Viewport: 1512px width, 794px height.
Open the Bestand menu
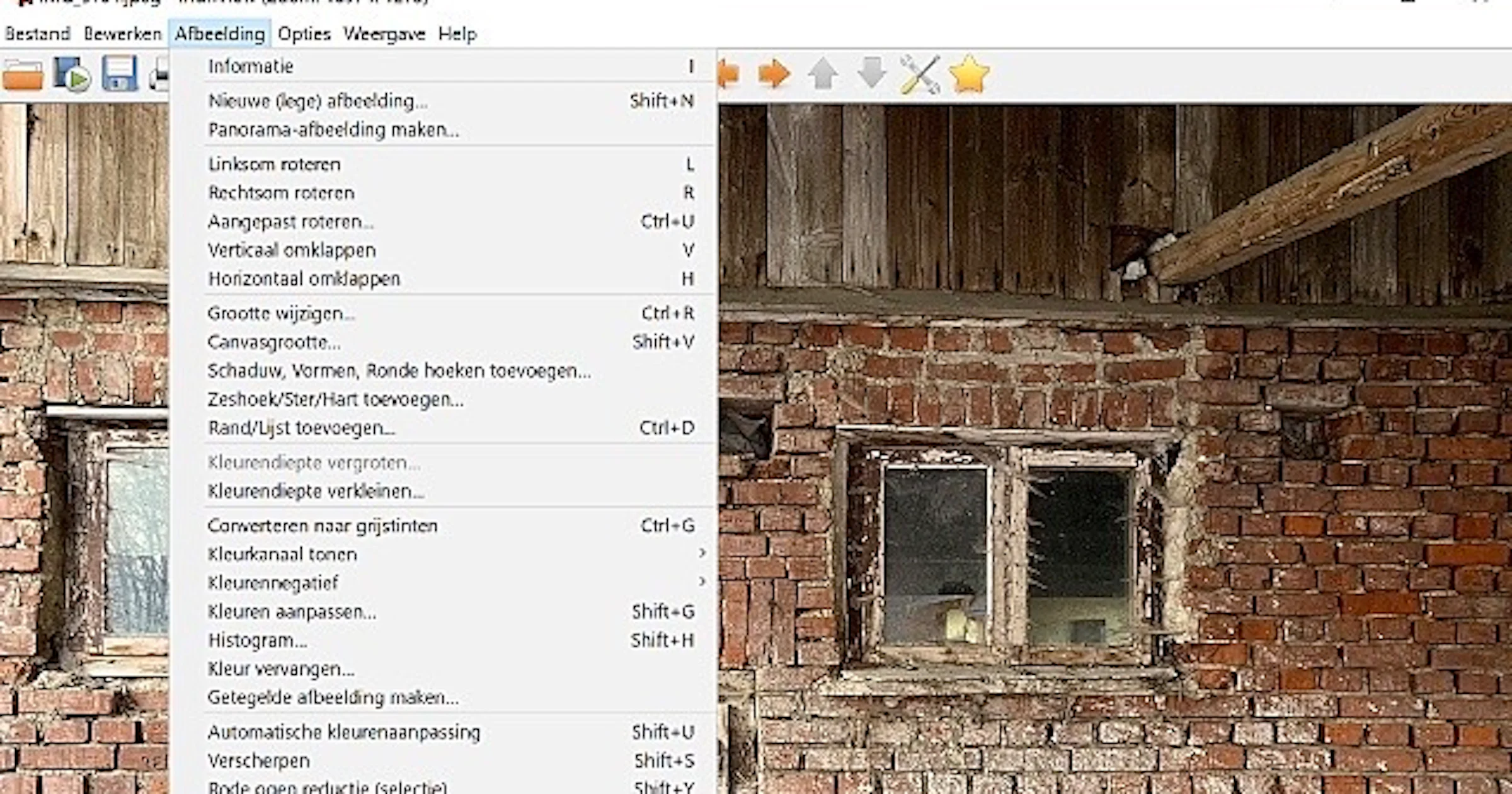click(37, 33)
